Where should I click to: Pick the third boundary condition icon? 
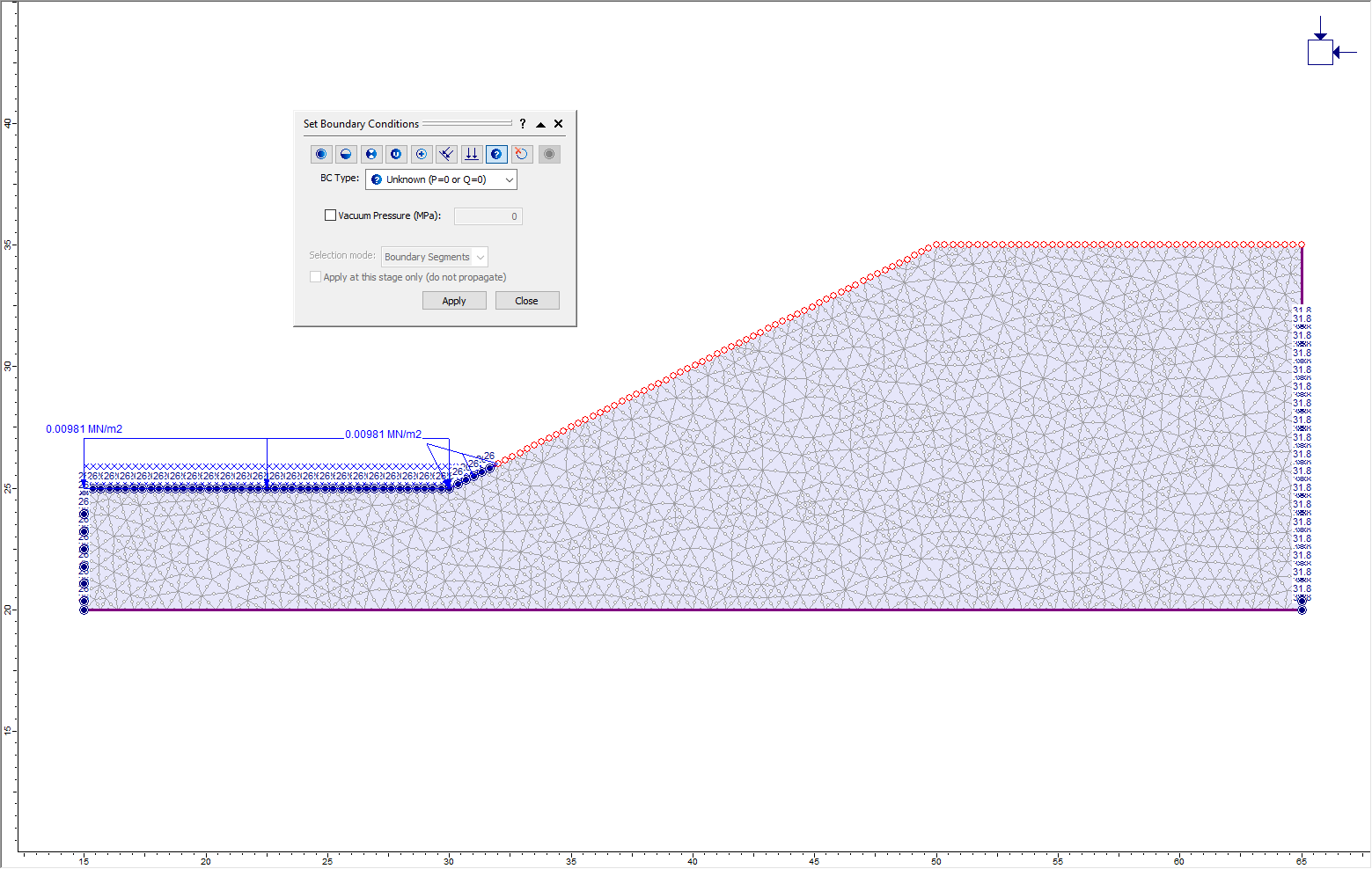pos(371,154)
